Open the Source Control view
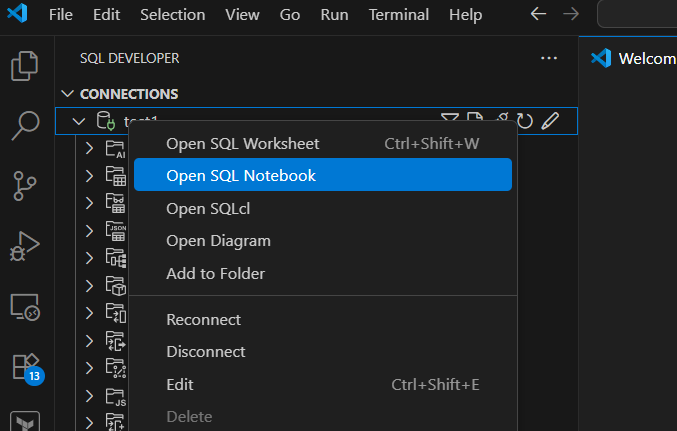 tap(24, 185)
